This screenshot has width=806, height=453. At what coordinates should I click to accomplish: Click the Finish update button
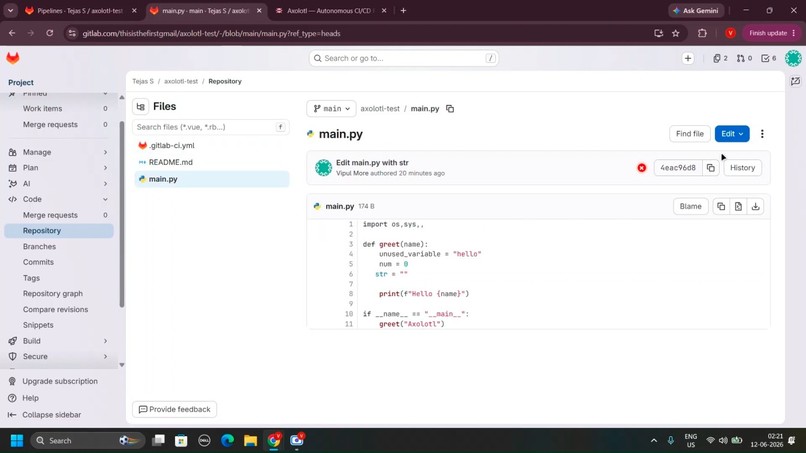[772, 33]
